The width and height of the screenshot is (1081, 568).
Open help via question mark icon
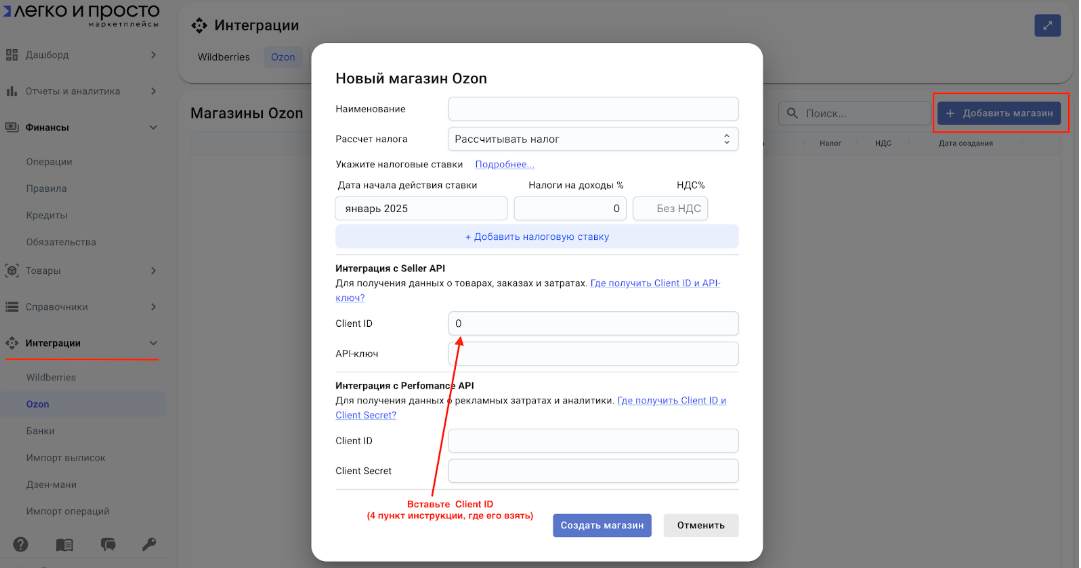click(x=20, y=545)
